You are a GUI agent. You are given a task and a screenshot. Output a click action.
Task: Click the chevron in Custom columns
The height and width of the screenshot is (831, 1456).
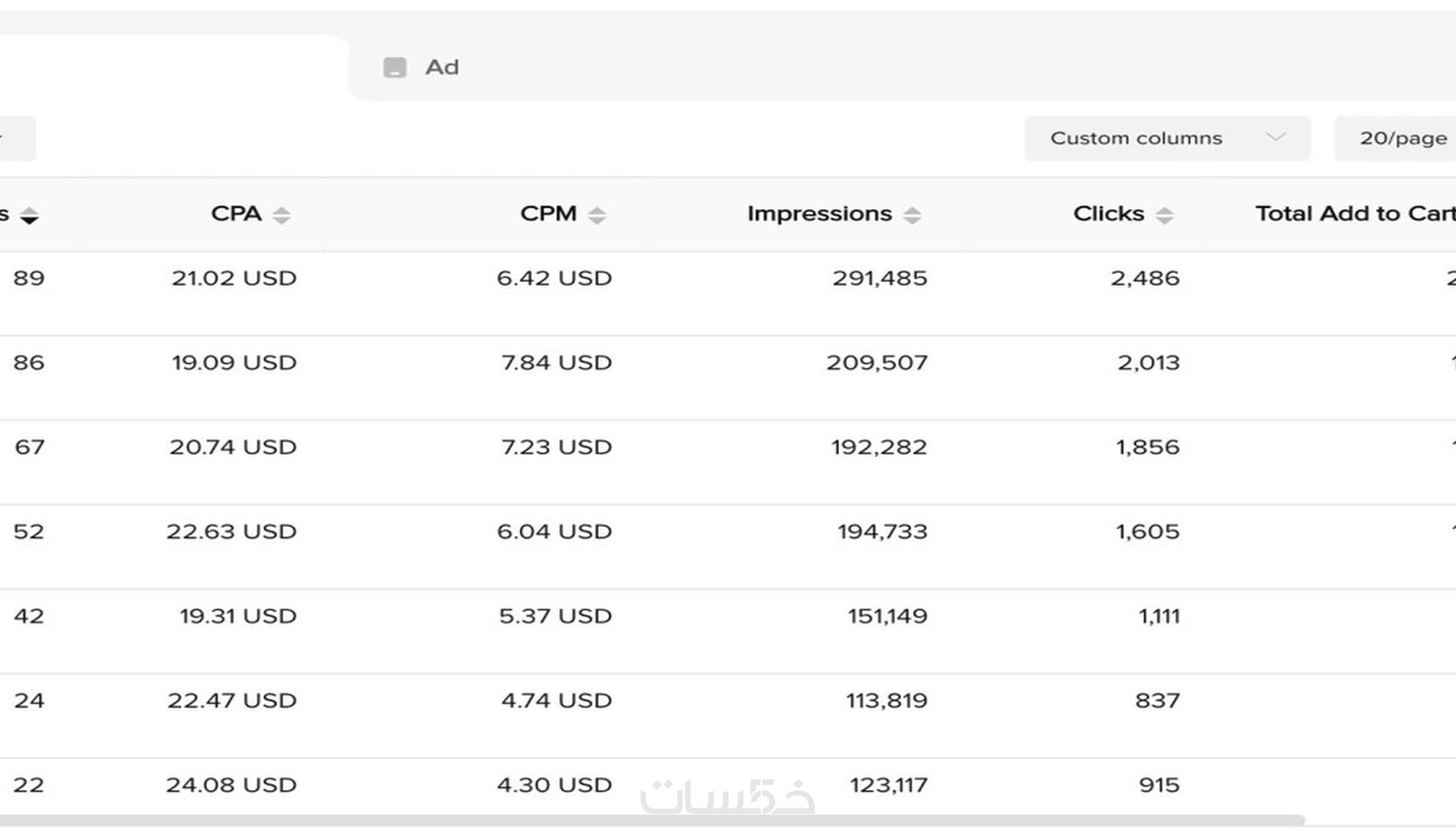click(x=1275, y=138)
